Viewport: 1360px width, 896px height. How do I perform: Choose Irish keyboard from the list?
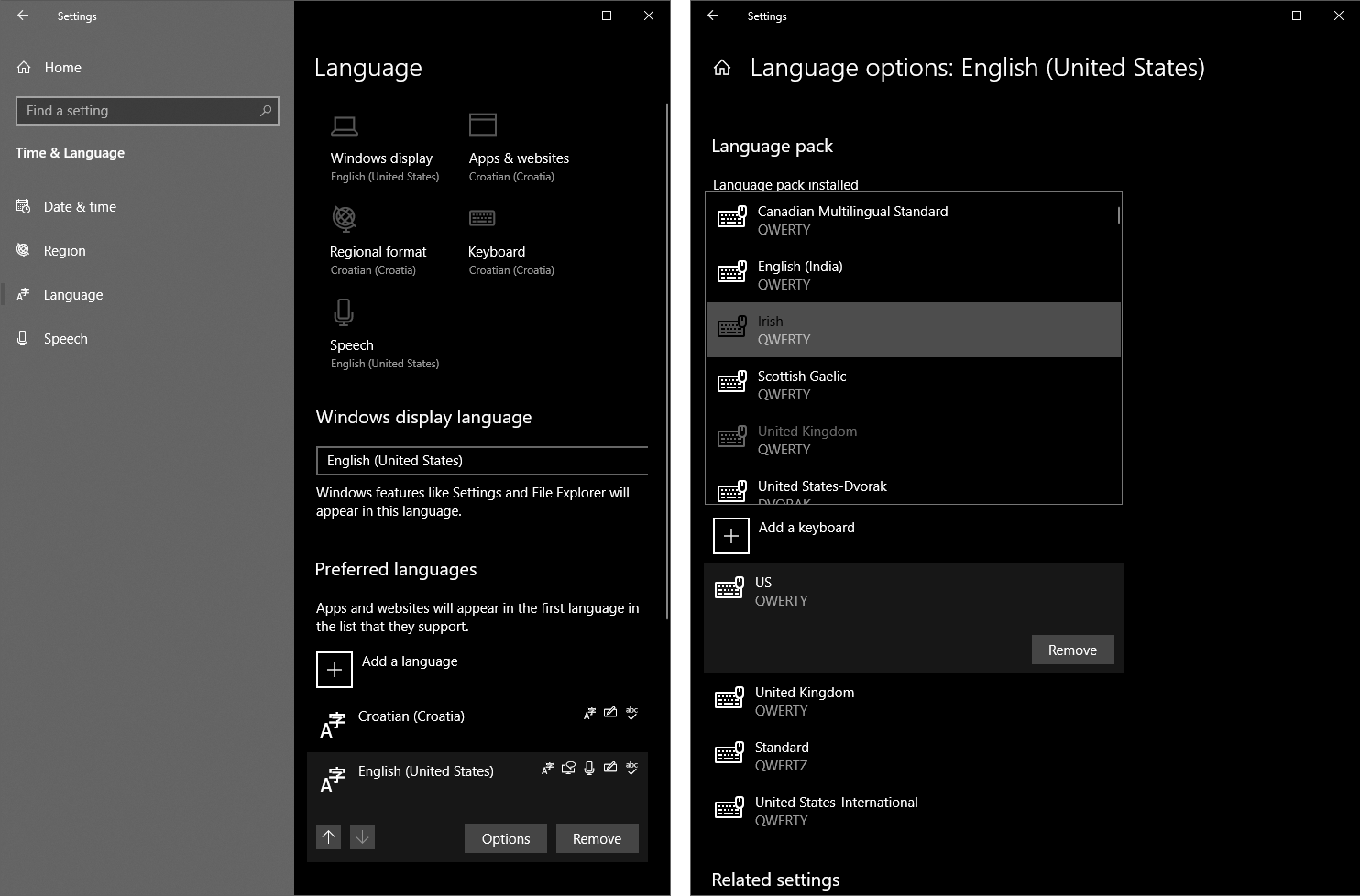(x=913, y=330)
